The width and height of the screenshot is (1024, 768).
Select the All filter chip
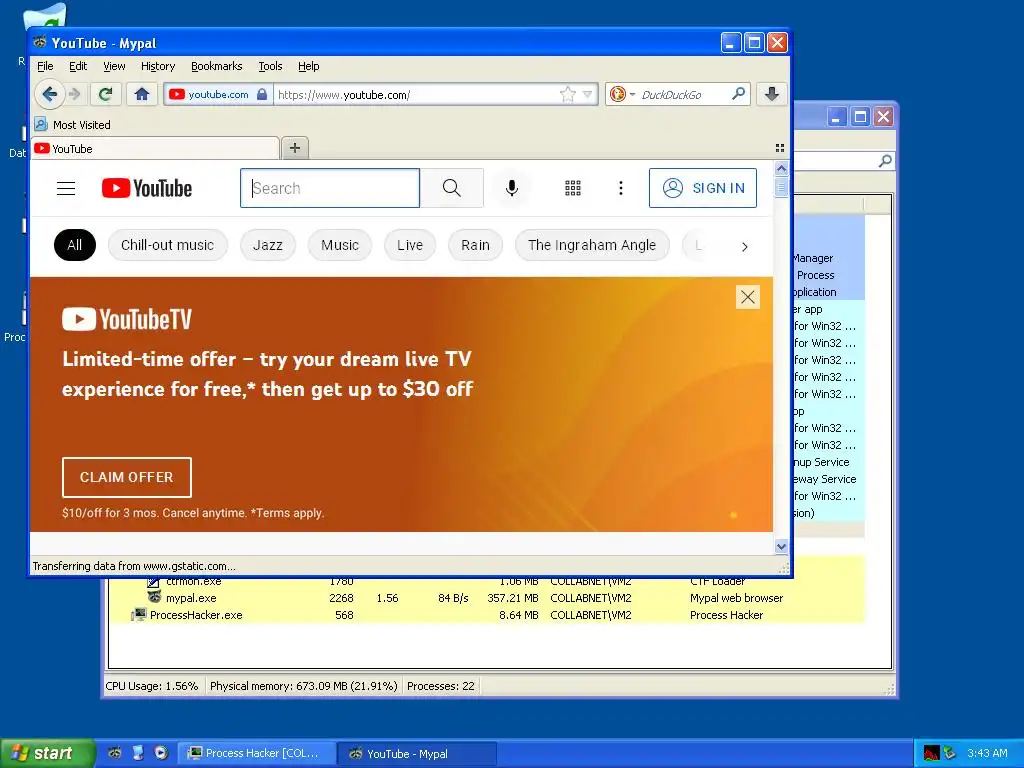tap(74, 245)
